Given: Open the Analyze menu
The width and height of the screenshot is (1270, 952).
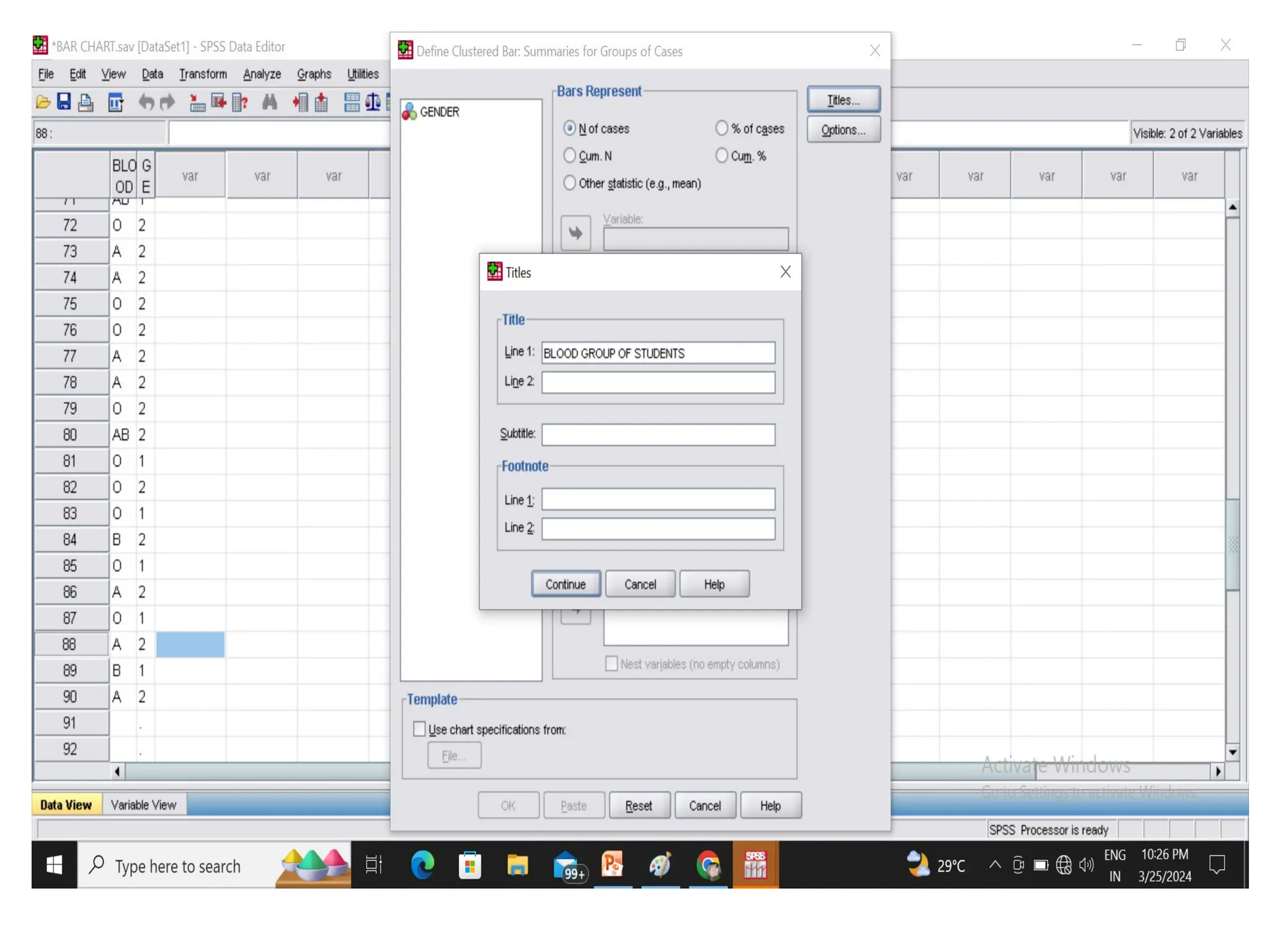Looking at the screenshot, I should click(x=262, y=74).
